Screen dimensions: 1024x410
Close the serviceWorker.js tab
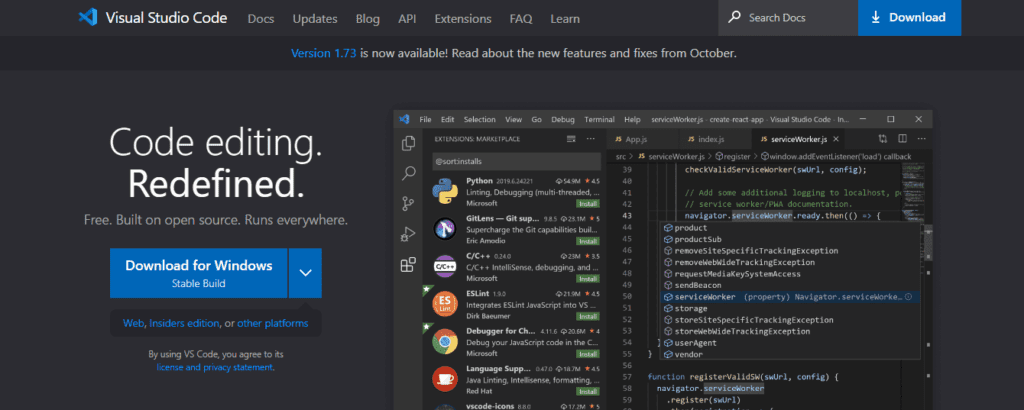pyautogui.click(x=836, y=139)
